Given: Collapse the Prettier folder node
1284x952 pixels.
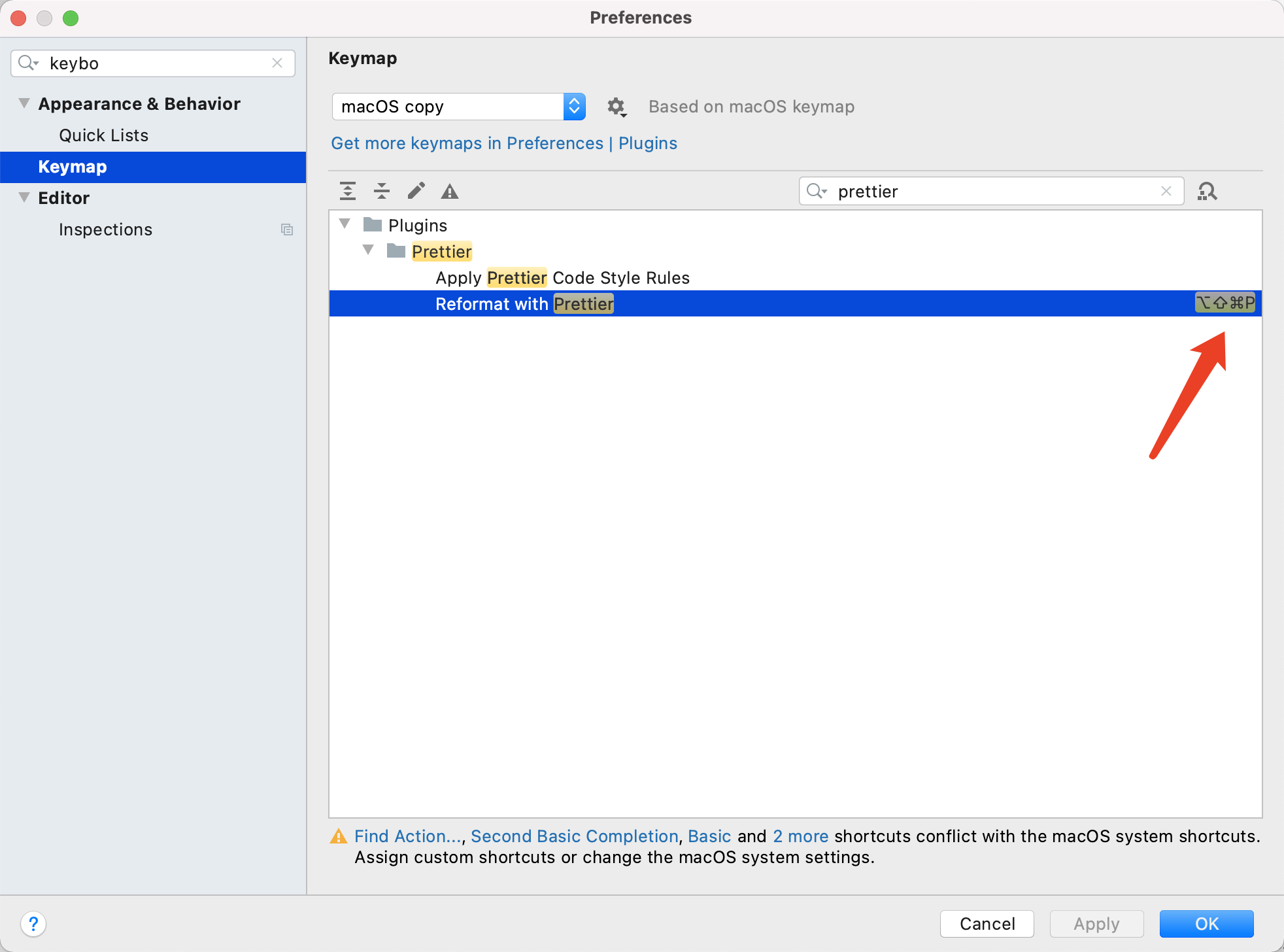Looking at the screenshot, I should click(x=369, y=250).
